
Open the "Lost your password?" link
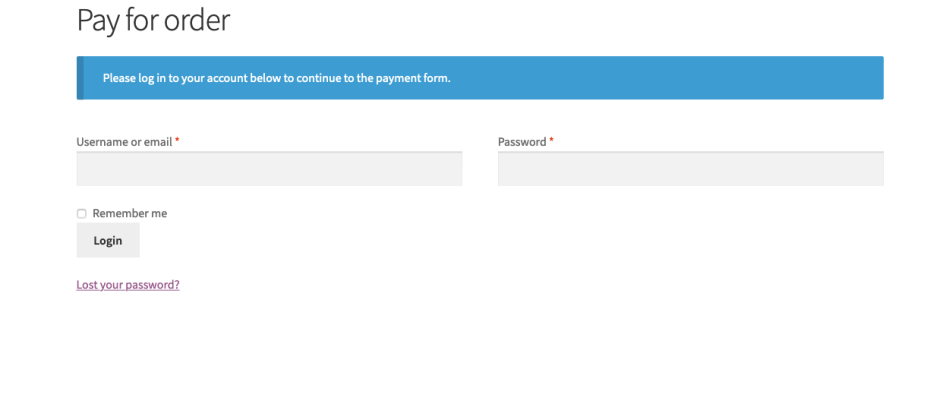[128, 284]
